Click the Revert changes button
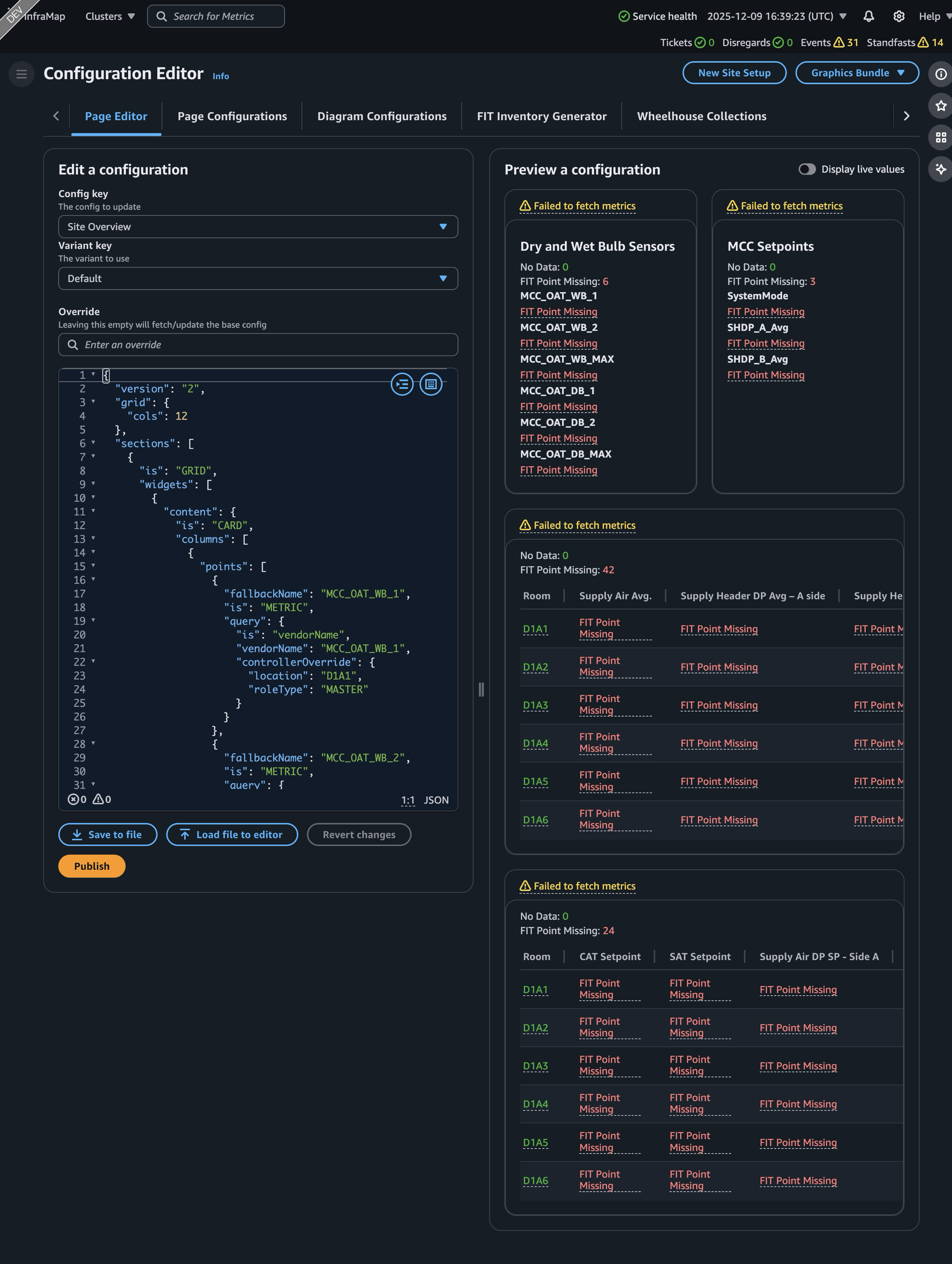 [x=359, y=834]
